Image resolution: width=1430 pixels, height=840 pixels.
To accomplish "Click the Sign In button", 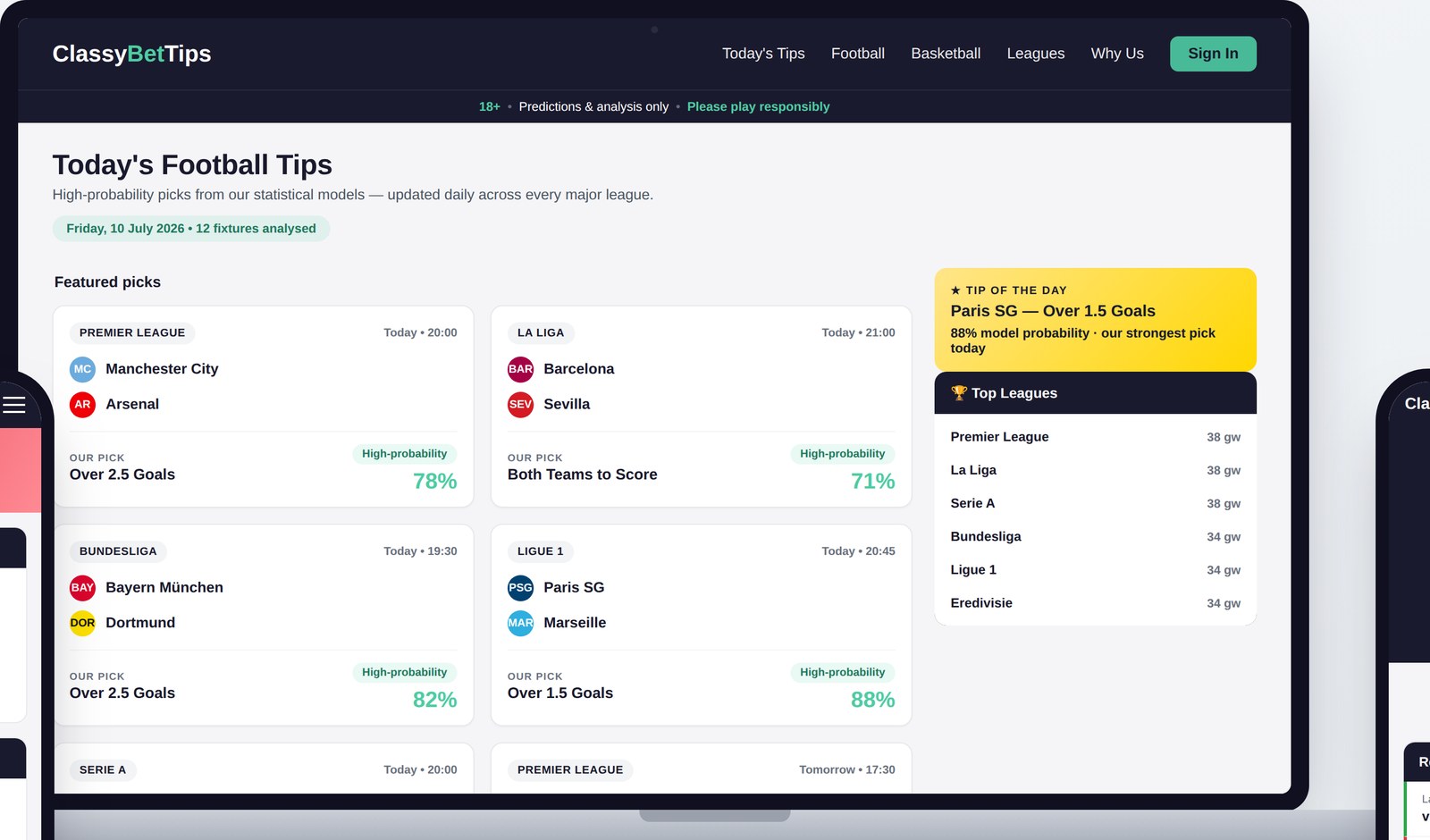I will pos(1213,54).
